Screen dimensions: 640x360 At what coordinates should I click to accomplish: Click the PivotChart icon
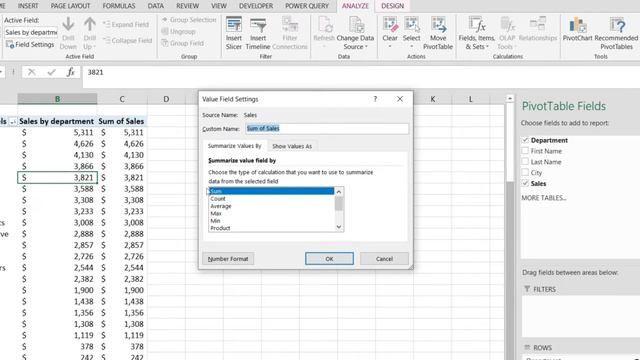pos(577,24)
